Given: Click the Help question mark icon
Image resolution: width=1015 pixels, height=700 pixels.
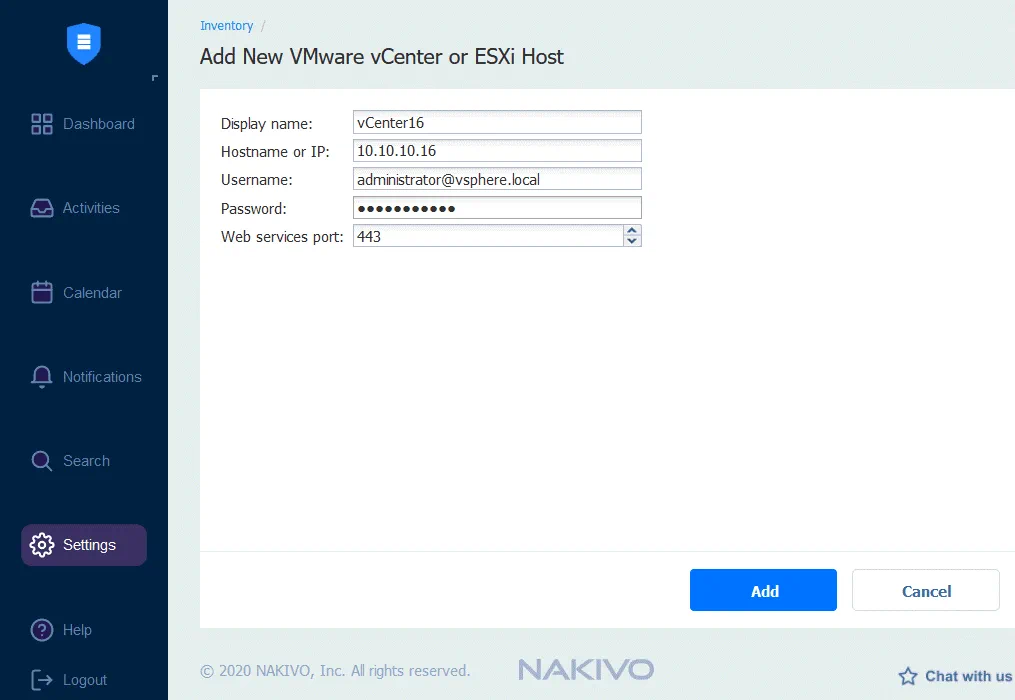Looking at the screenshot, I should [x=42, y=630].
